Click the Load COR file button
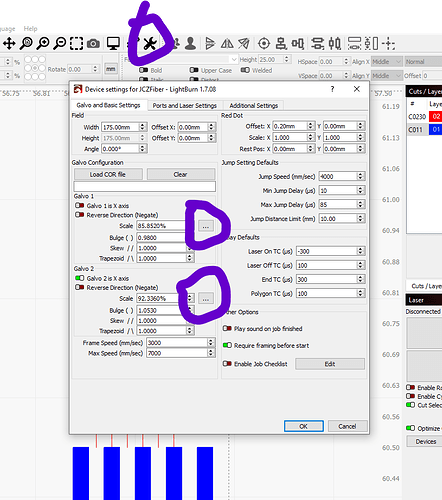 tap(108, 174)
